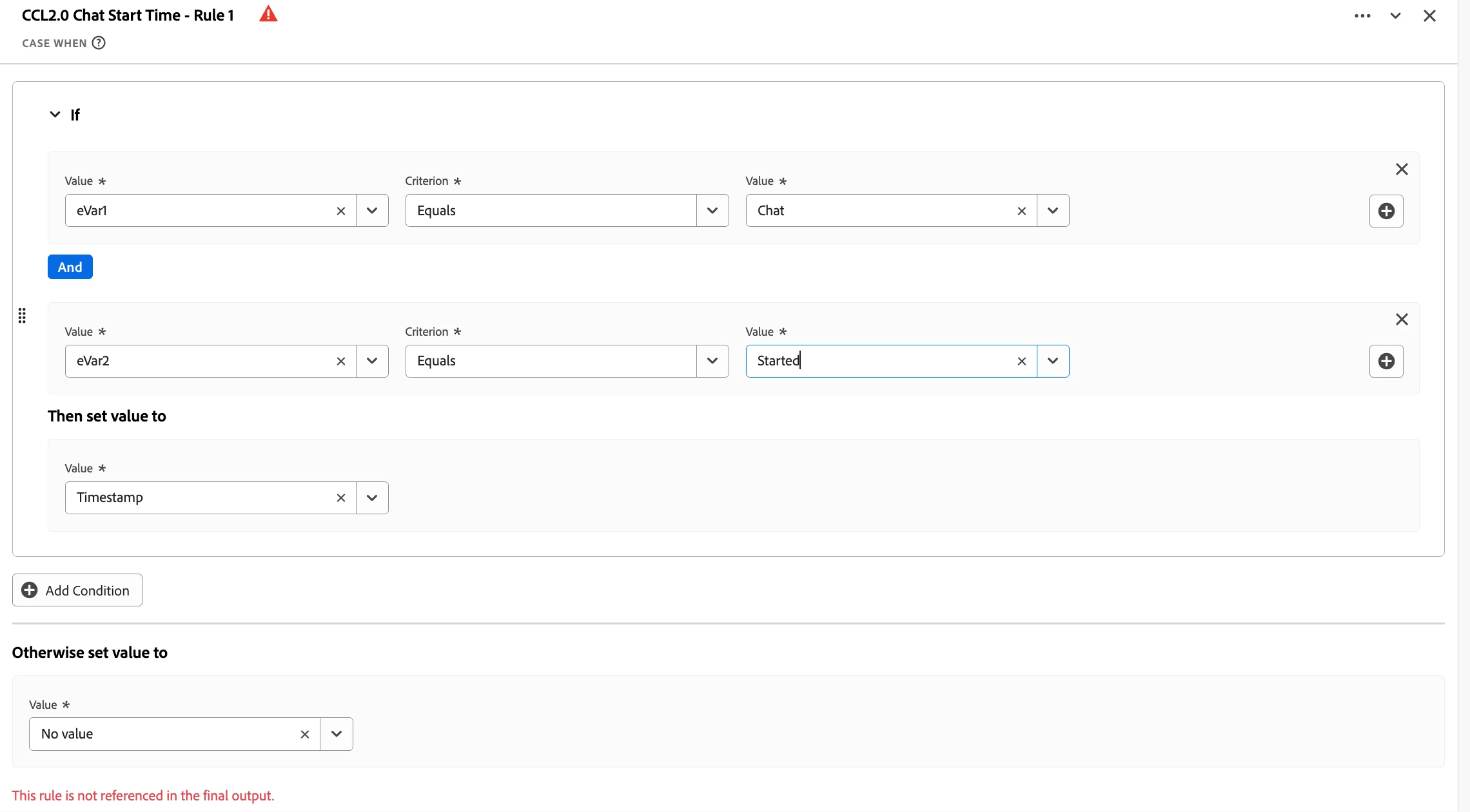
Task: Open the first Equals criterion dropdown
Action: pos(712,211)
